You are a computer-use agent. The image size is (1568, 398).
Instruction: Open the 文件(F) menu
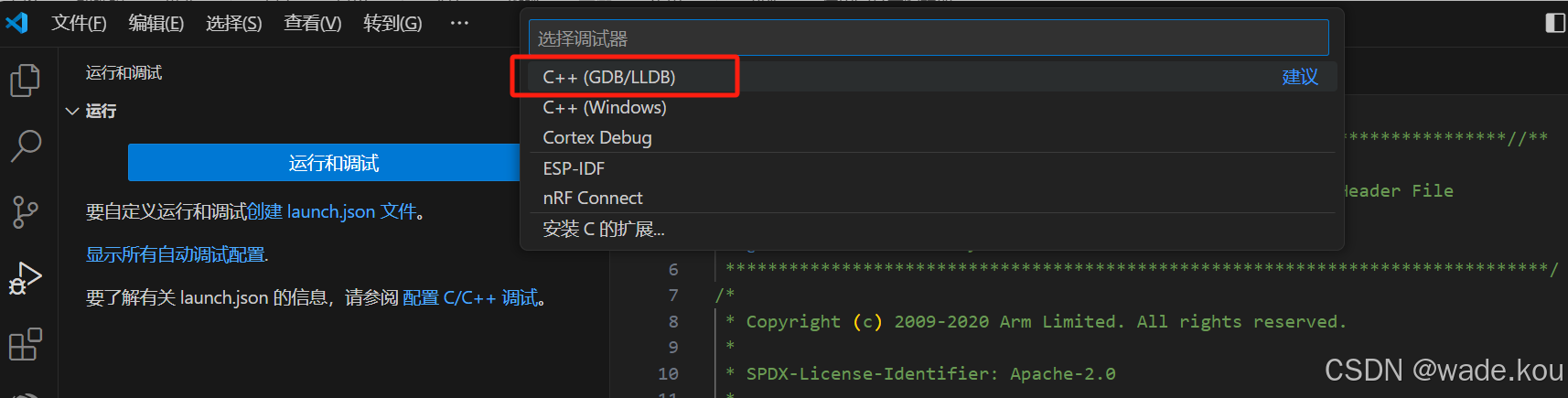tap(79, 23)
